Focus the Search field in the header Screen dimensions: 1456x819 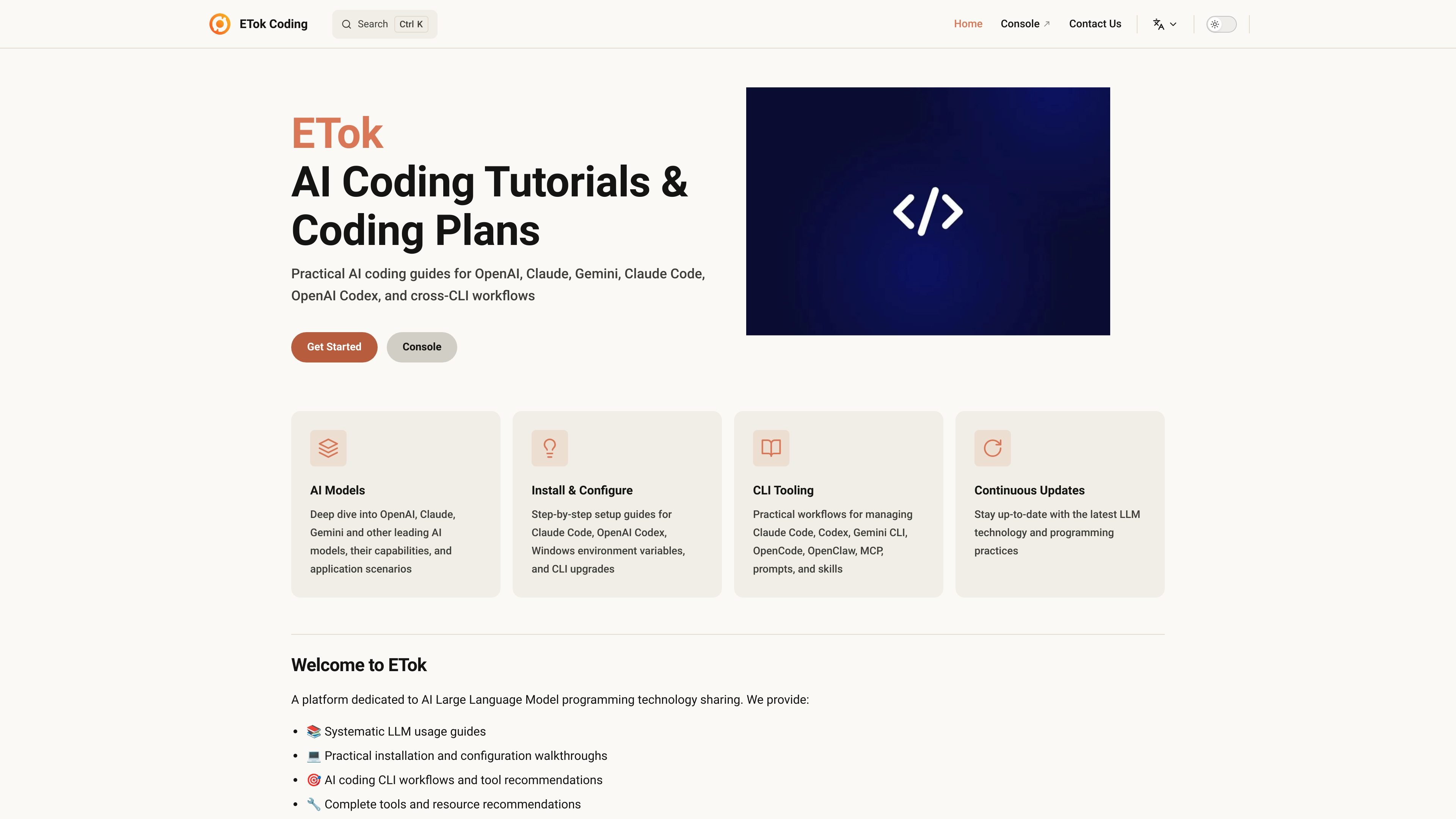[x=385, y=24]
